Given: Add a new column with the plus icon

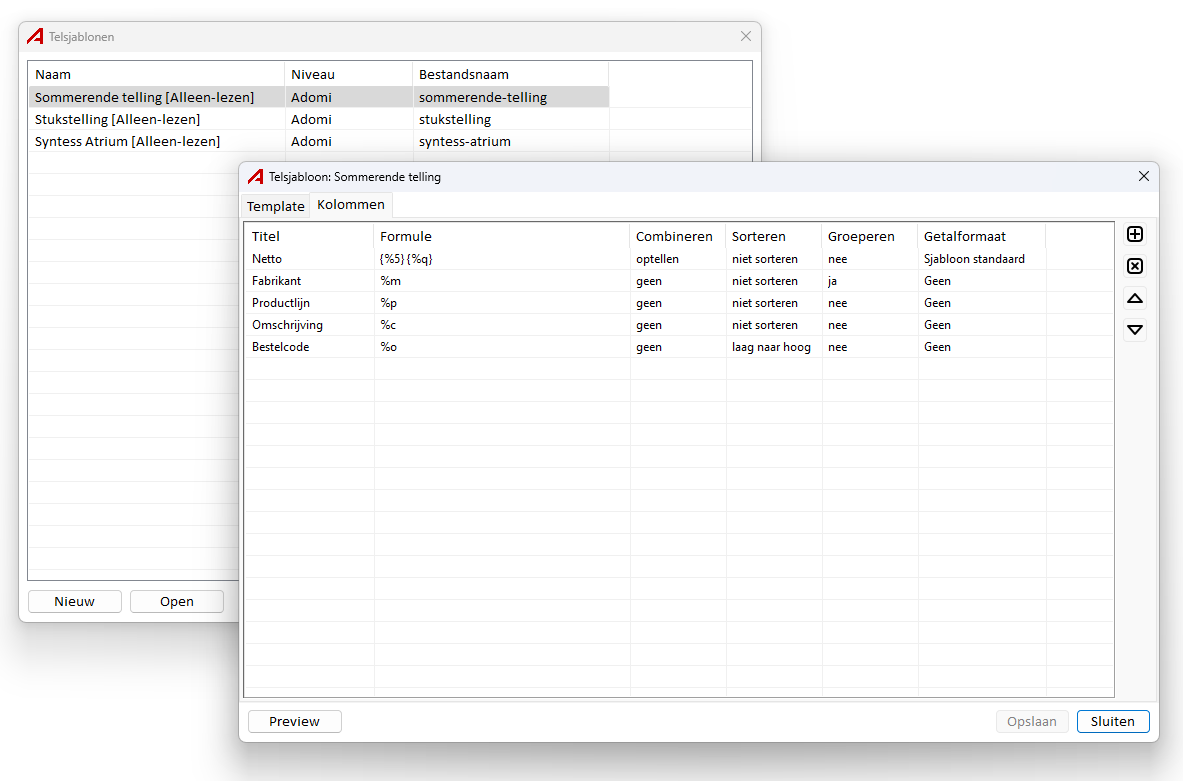Looking at the screenshot, I should point(1135,234).
